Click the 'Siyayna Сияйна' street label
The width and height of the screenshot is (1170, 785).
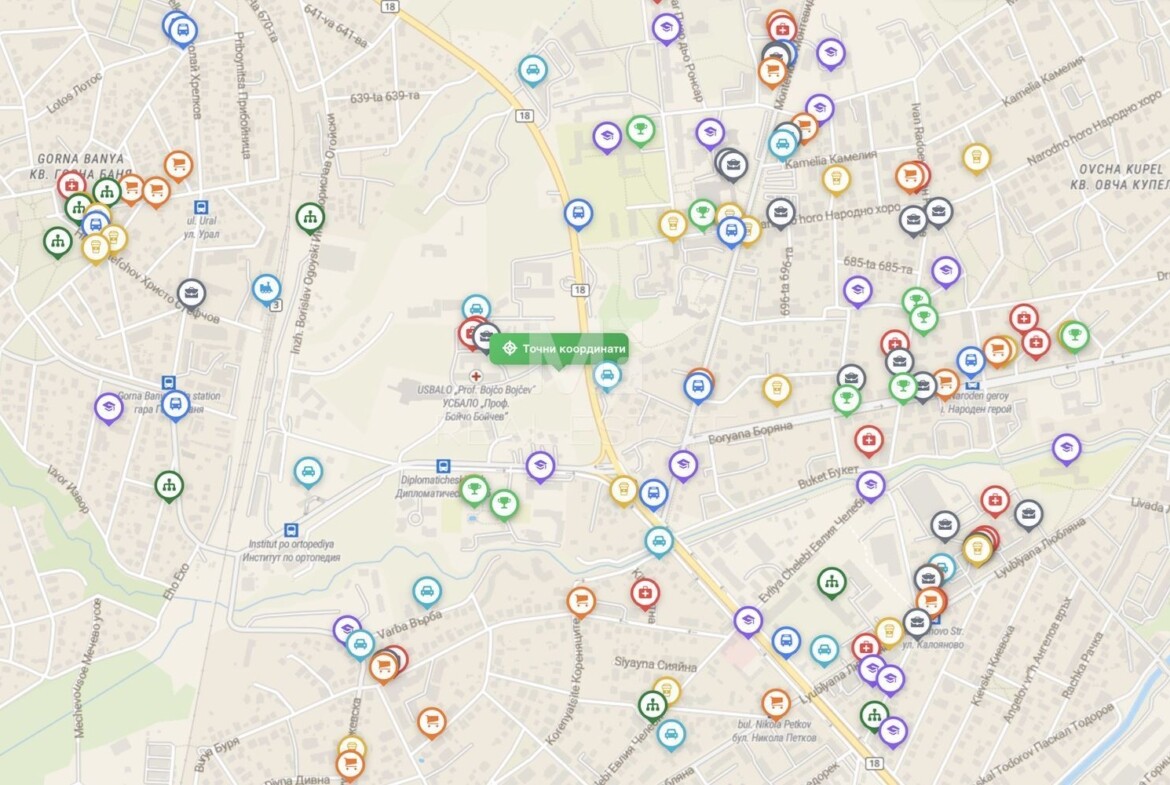click(x=655, y=664)
